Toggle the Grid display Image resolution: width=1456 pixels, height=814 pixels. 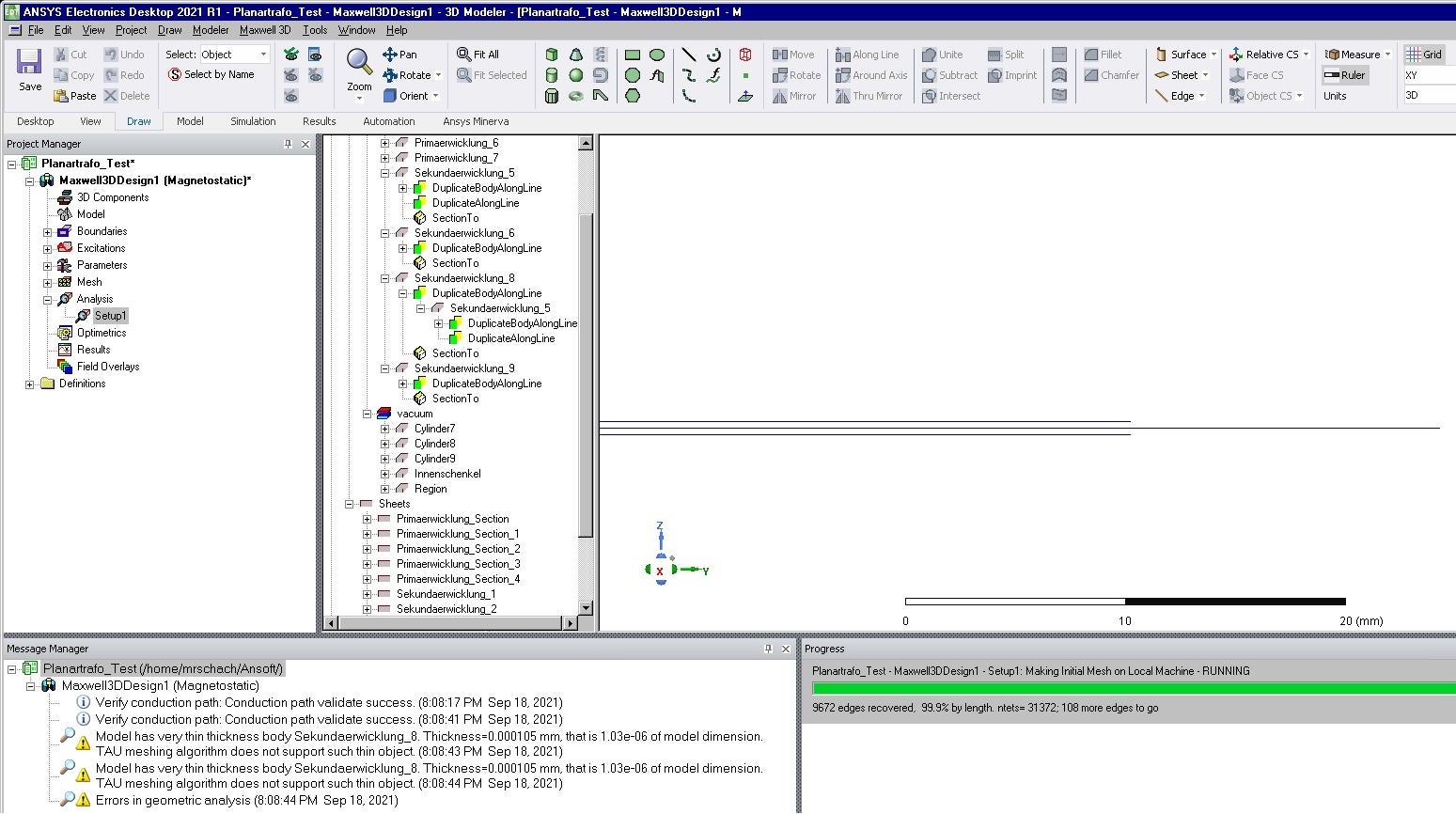1424,55
